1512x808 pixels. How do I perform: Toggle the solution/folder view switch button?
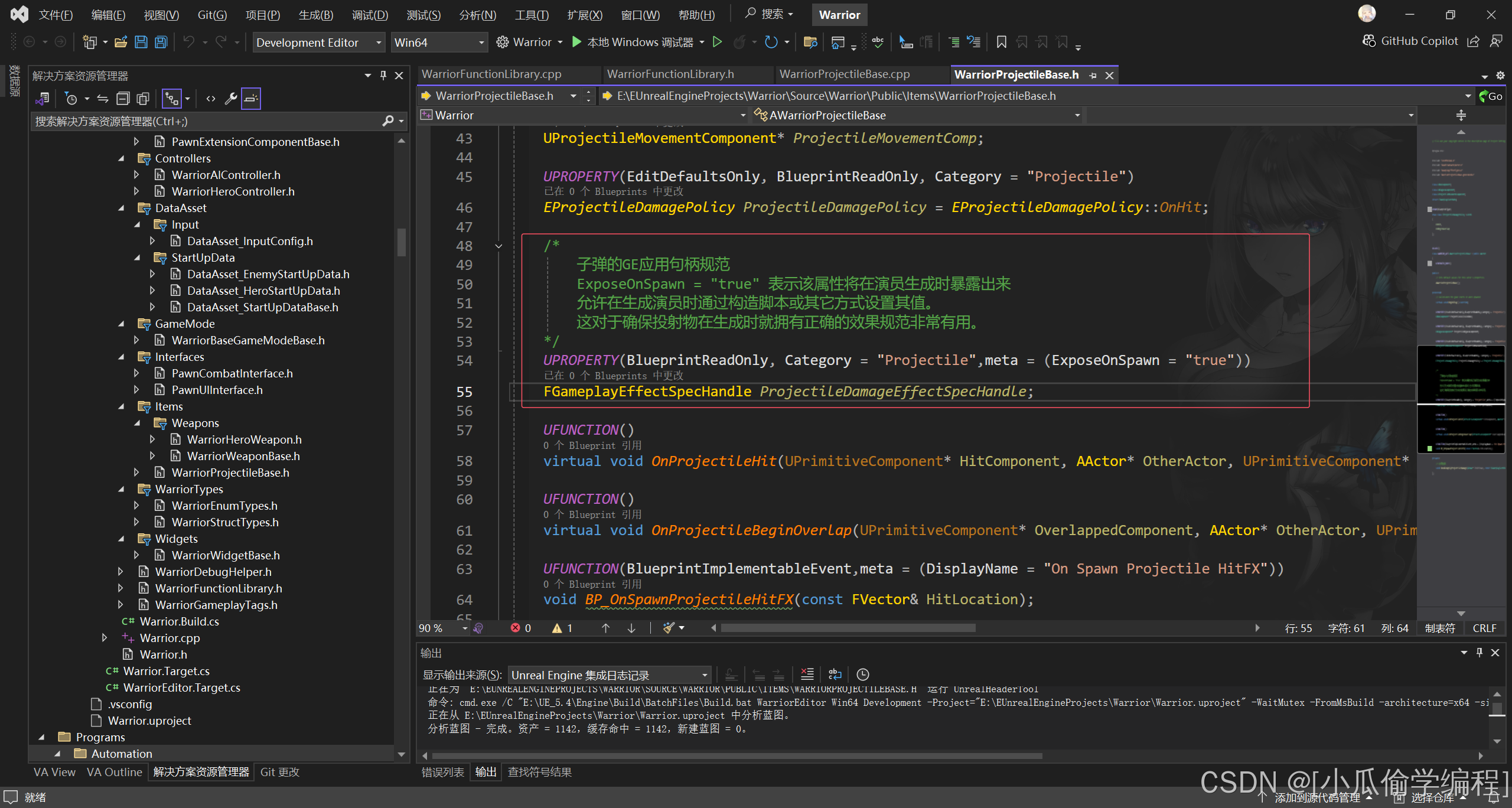point(42,99)
